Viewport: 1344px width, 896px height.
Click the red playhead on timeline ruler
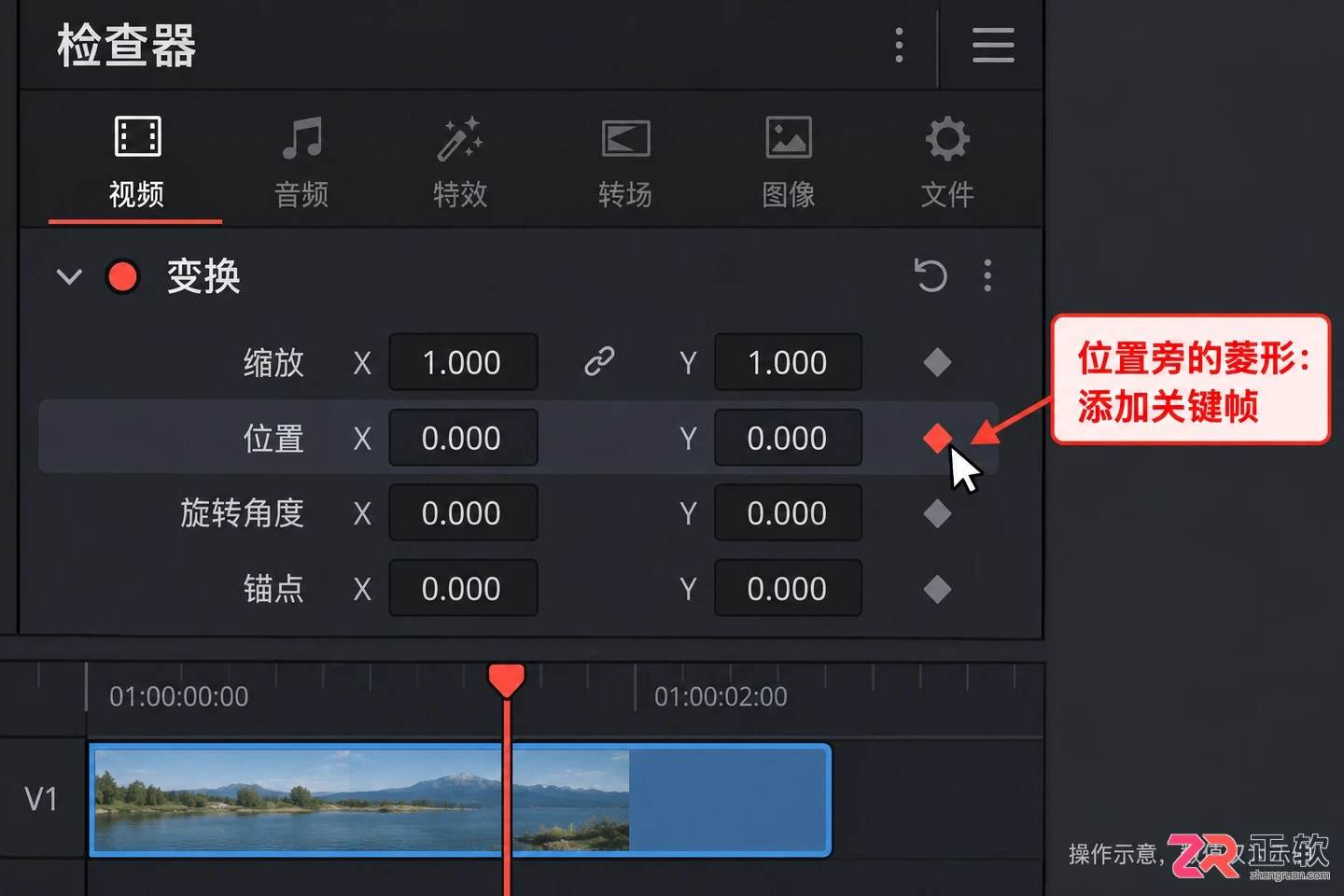click(x=507, y=680)
